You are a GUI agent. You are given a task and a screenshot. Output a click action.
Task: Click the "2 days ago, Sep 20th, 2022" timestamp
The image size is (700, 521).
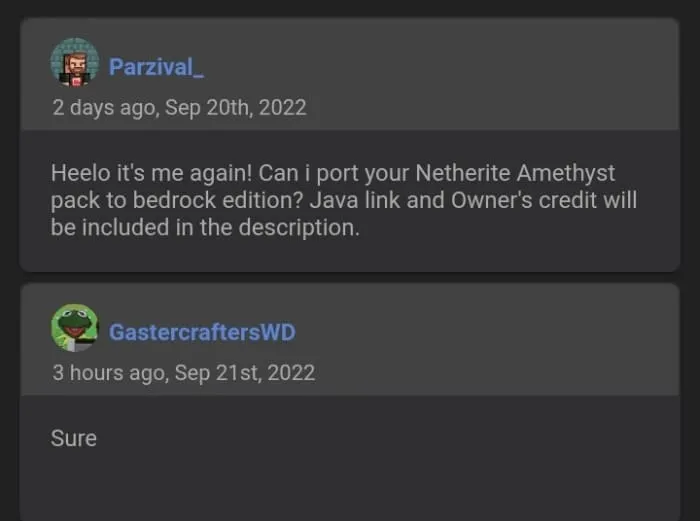tap(179, 108)
